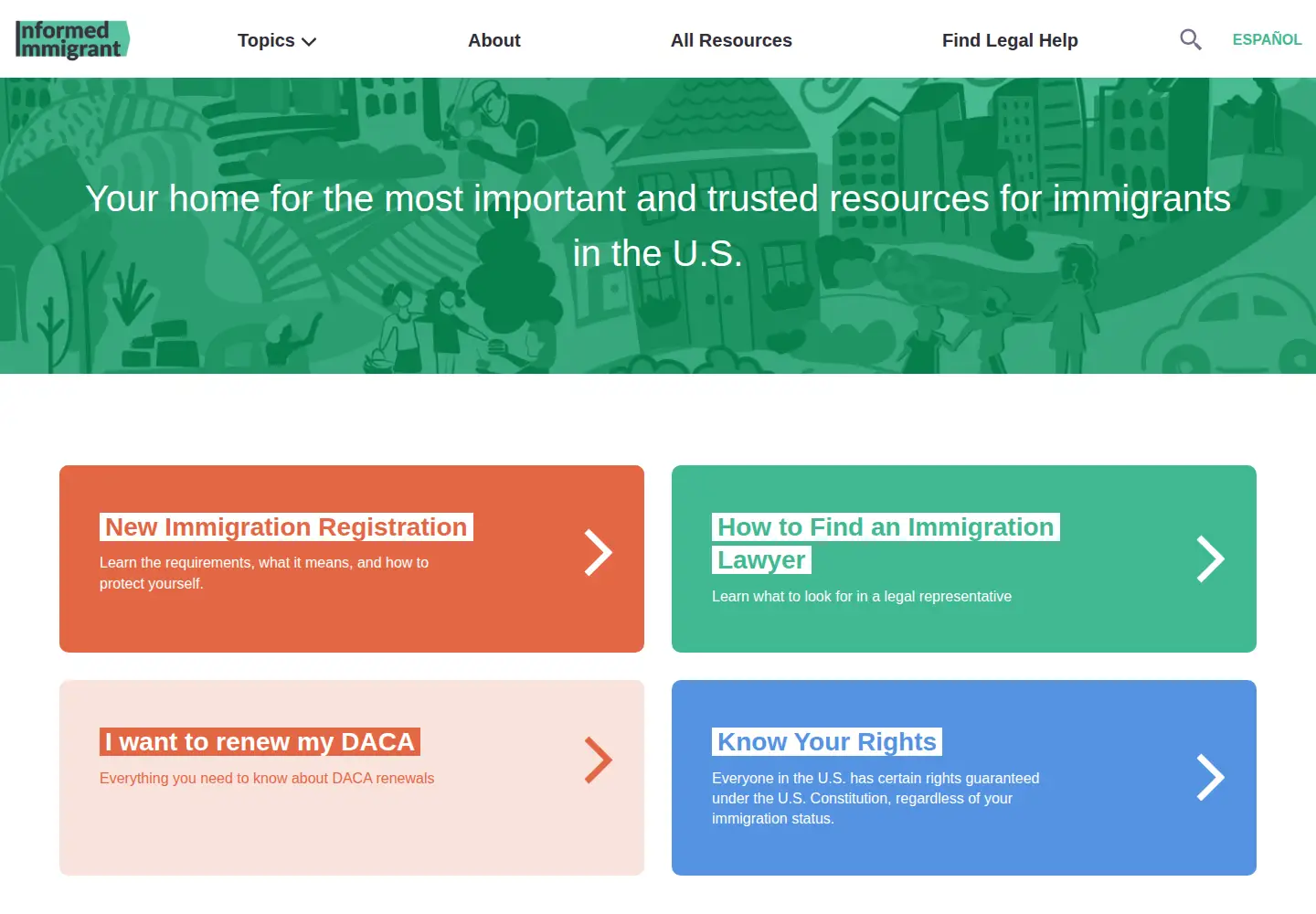Click 'Learn the requirements, what it means' text
1316x914 pixels.
click(264, 573)
